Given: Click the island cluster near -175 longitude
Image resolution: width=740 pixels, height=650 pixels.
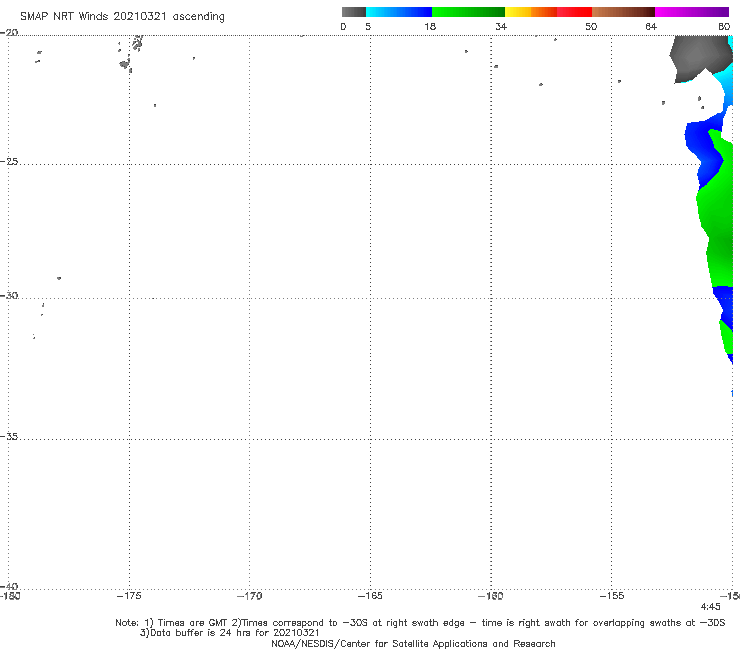Looking at the screenshot, I should [x=130, y=54].
